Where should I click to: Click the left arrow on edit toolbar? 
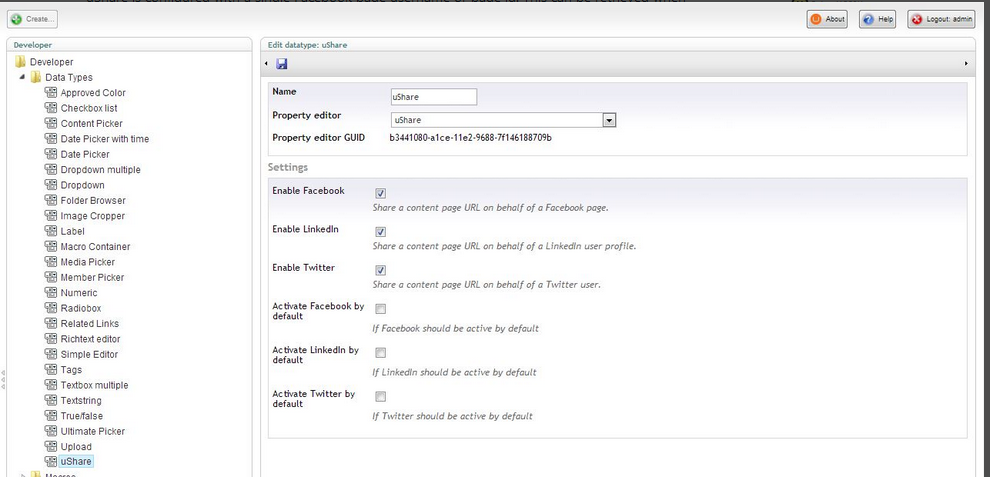pos(266,64)
